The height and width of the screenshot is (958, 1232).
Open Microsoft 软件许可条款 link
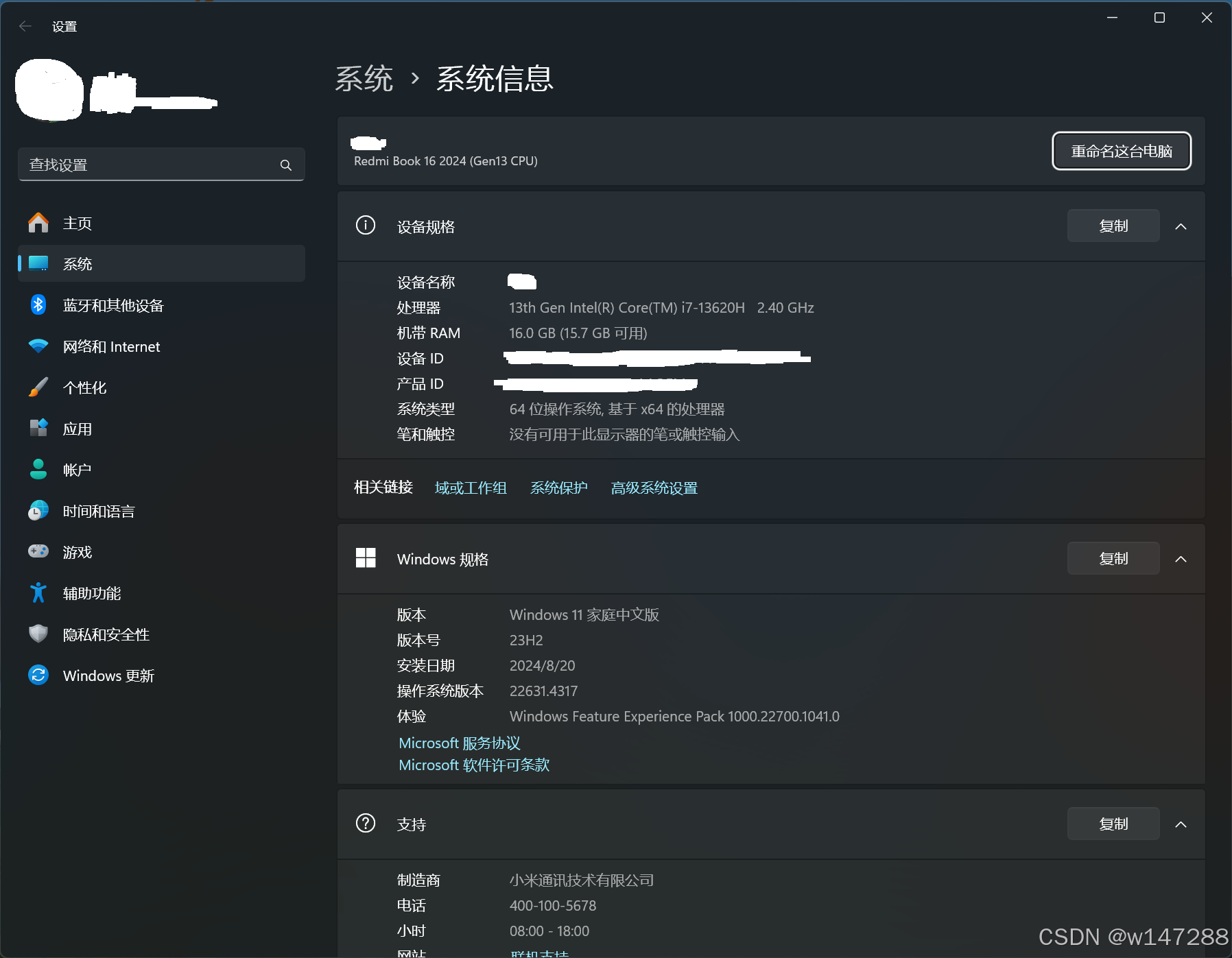[x=474, y=765]
